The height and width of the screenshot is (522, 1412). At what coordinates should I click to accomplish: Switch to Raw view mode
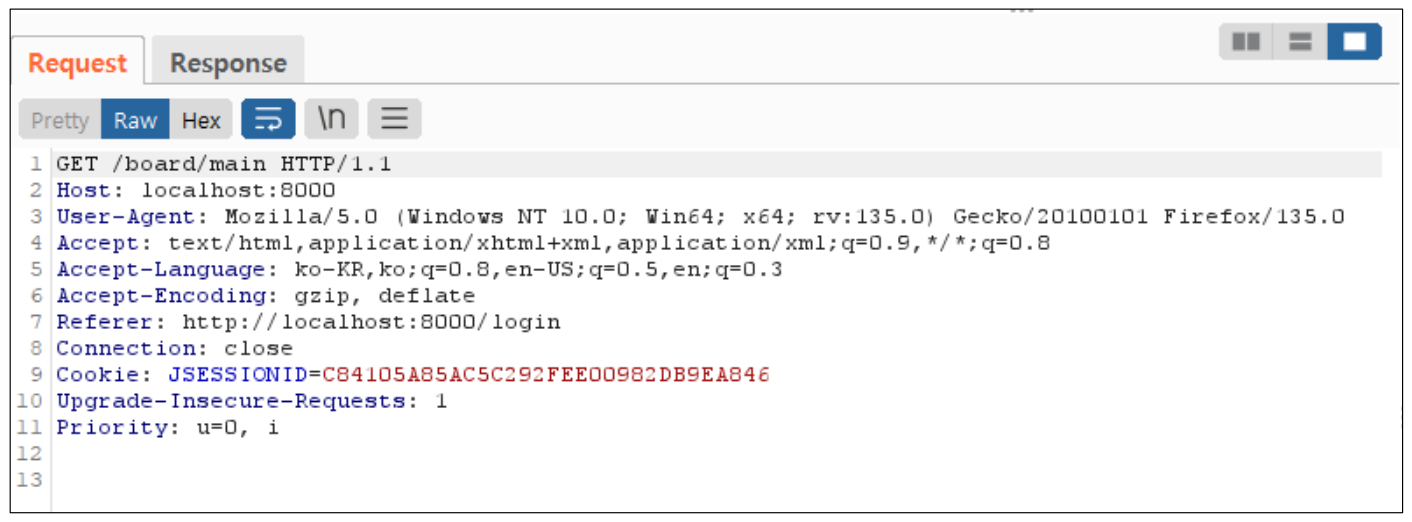tap(135, 120)
